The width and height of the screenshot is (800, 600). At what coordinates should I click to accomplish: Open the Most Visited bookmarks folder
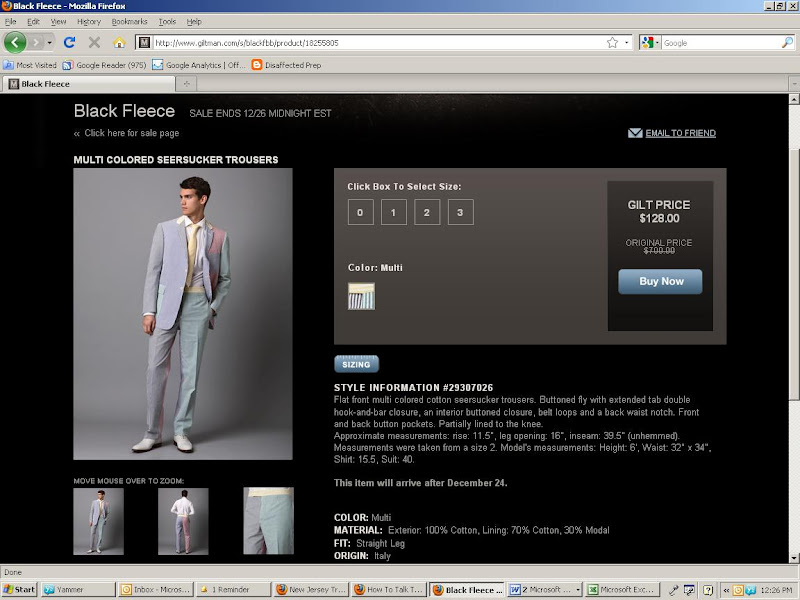click(30, 65)
